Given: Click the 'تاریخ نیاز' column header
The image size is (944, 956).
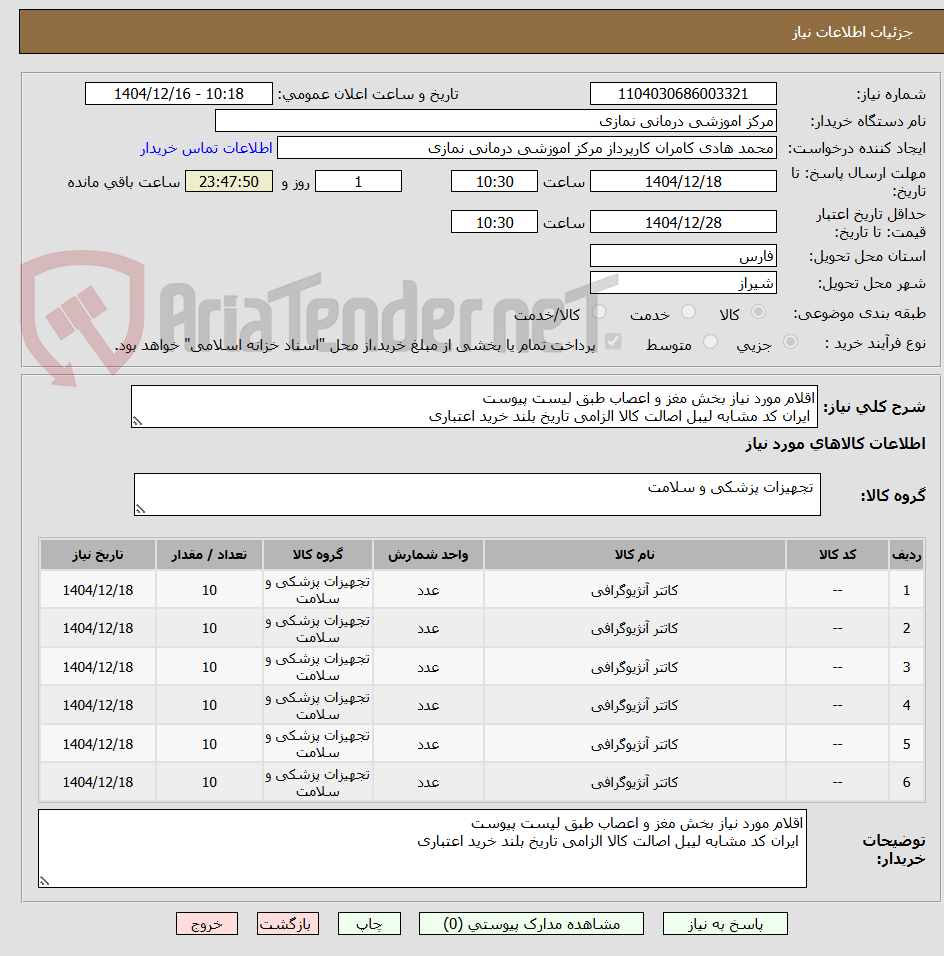Looking at the screenshot, I should point(98,554).
